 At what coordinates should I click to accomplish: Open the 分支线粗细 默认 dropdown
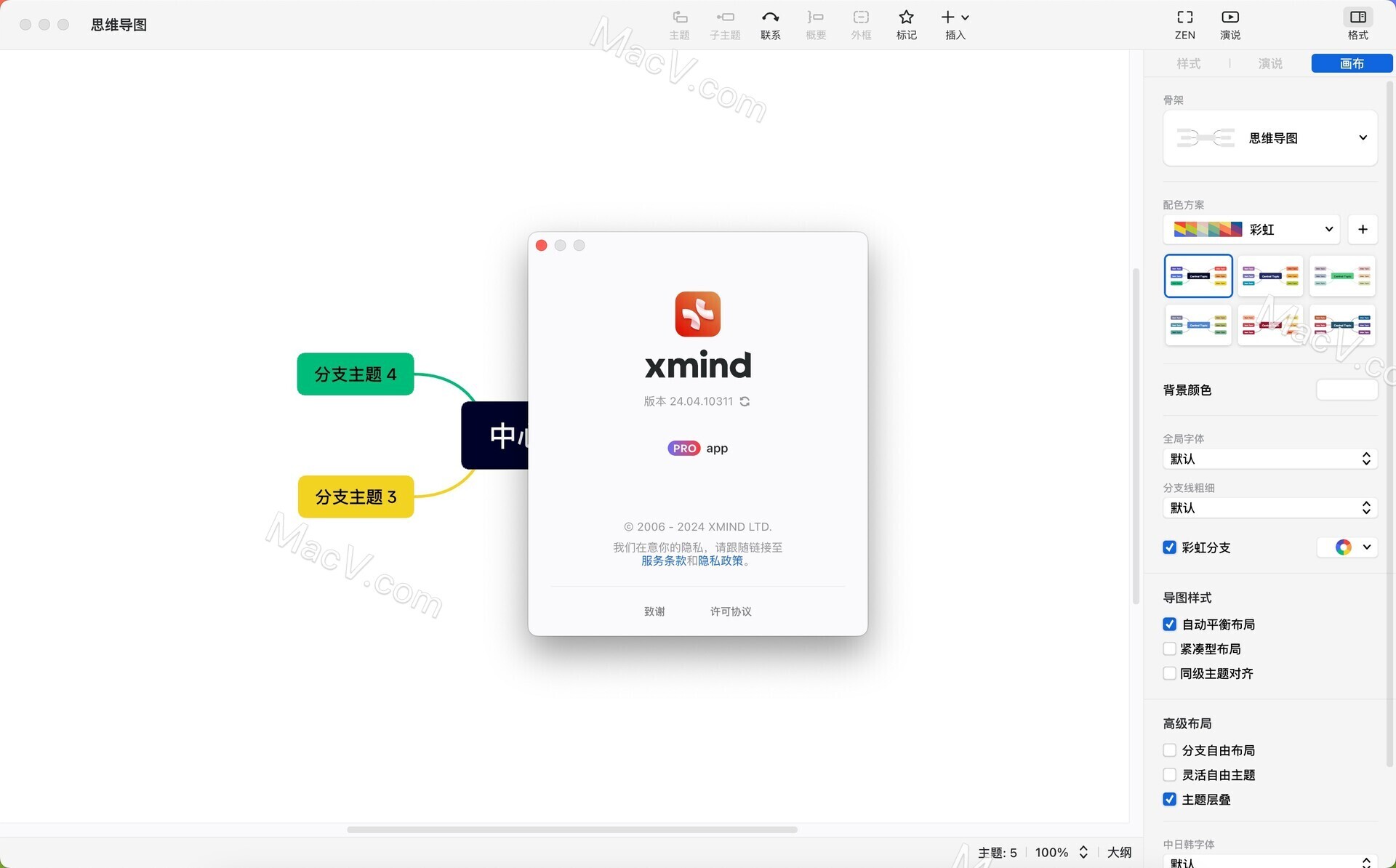[x=1269, y=508]
